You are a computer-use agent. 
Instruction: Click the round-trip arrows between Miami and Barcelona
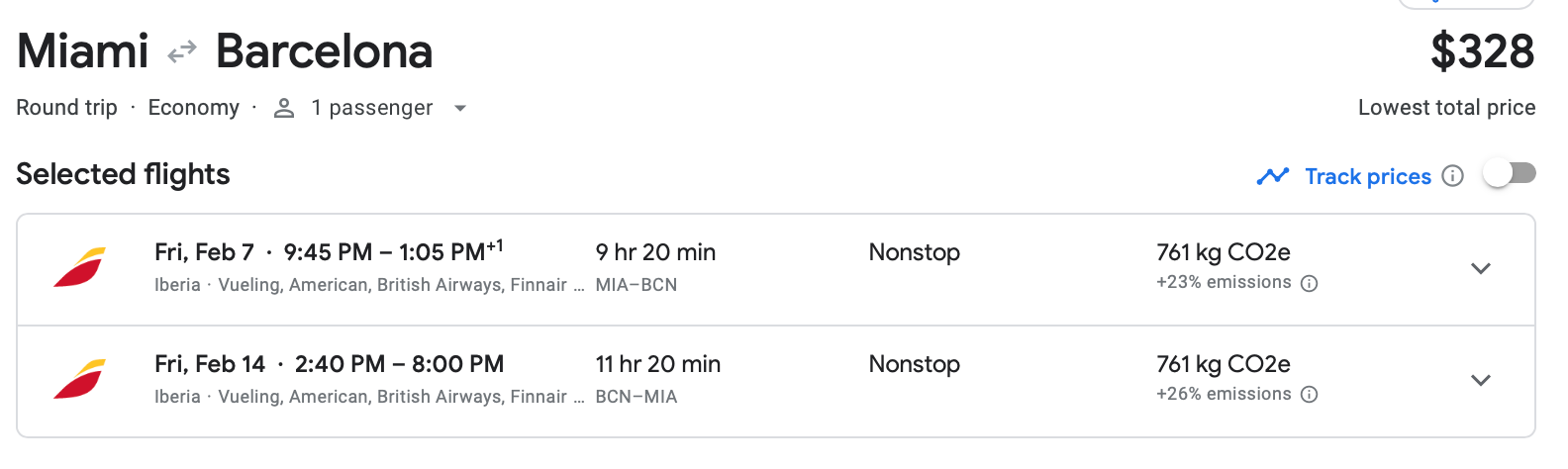tap(182, 51)
